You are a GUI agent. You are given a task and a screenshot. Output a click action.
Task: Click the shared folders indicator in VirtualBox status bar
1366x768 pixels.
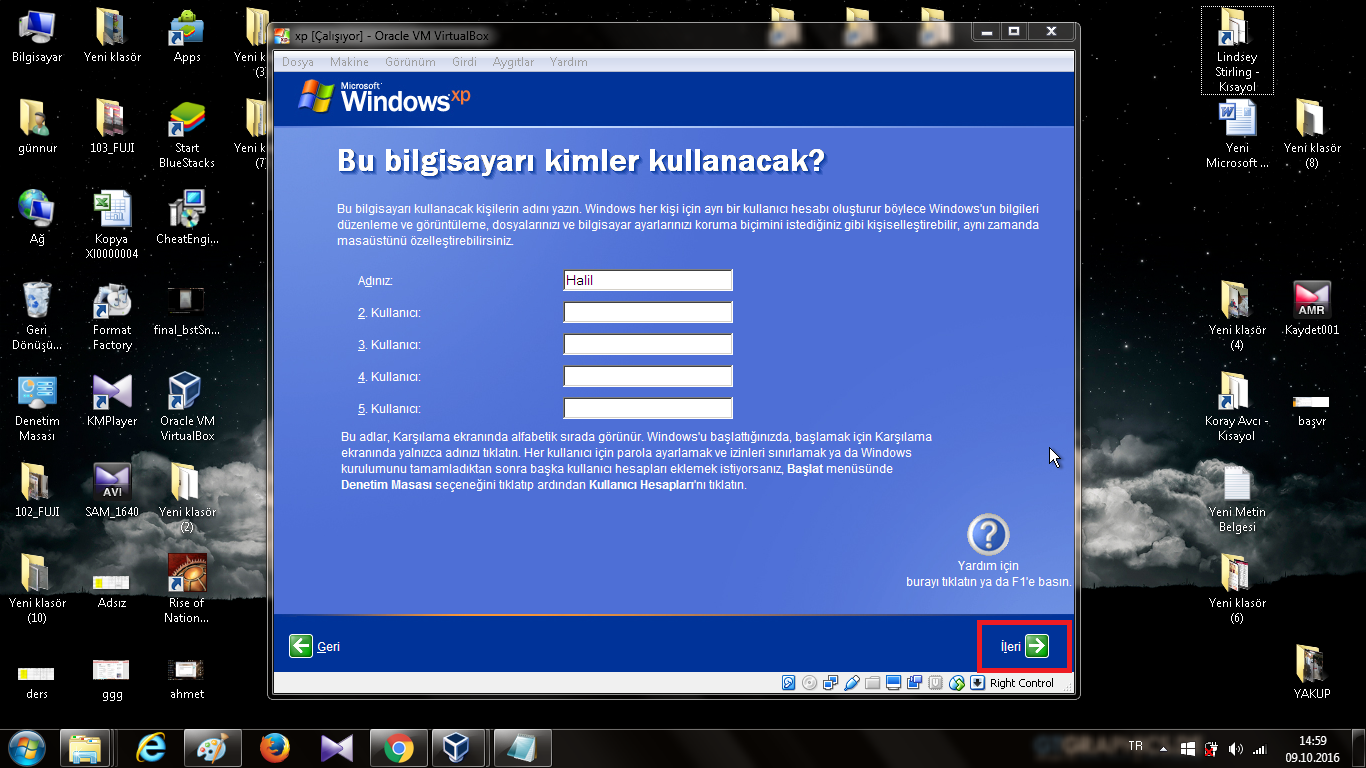click(872, 683)
